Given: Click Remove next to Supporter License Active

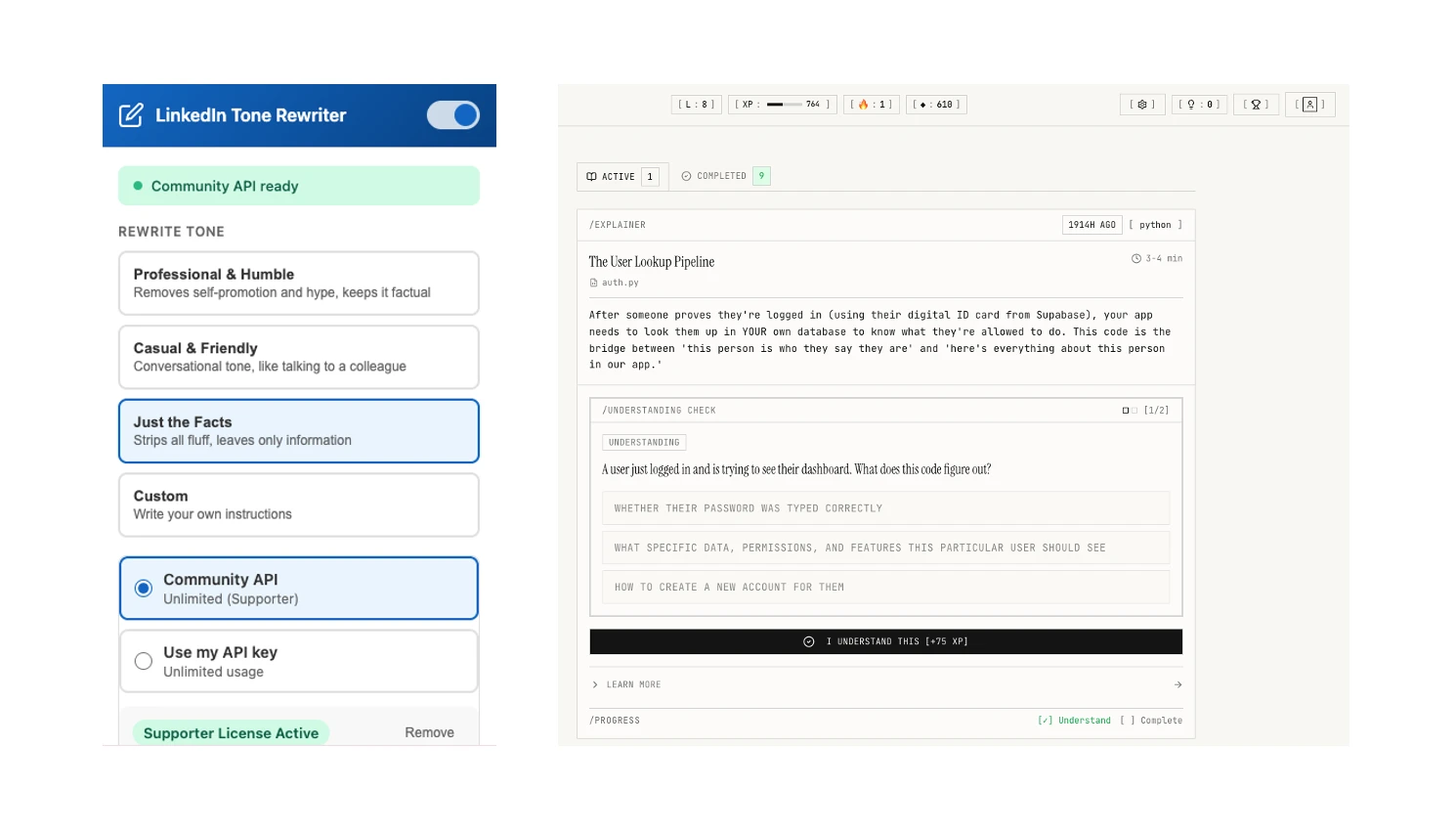Looking at the screenshot, I should [429, 732].
